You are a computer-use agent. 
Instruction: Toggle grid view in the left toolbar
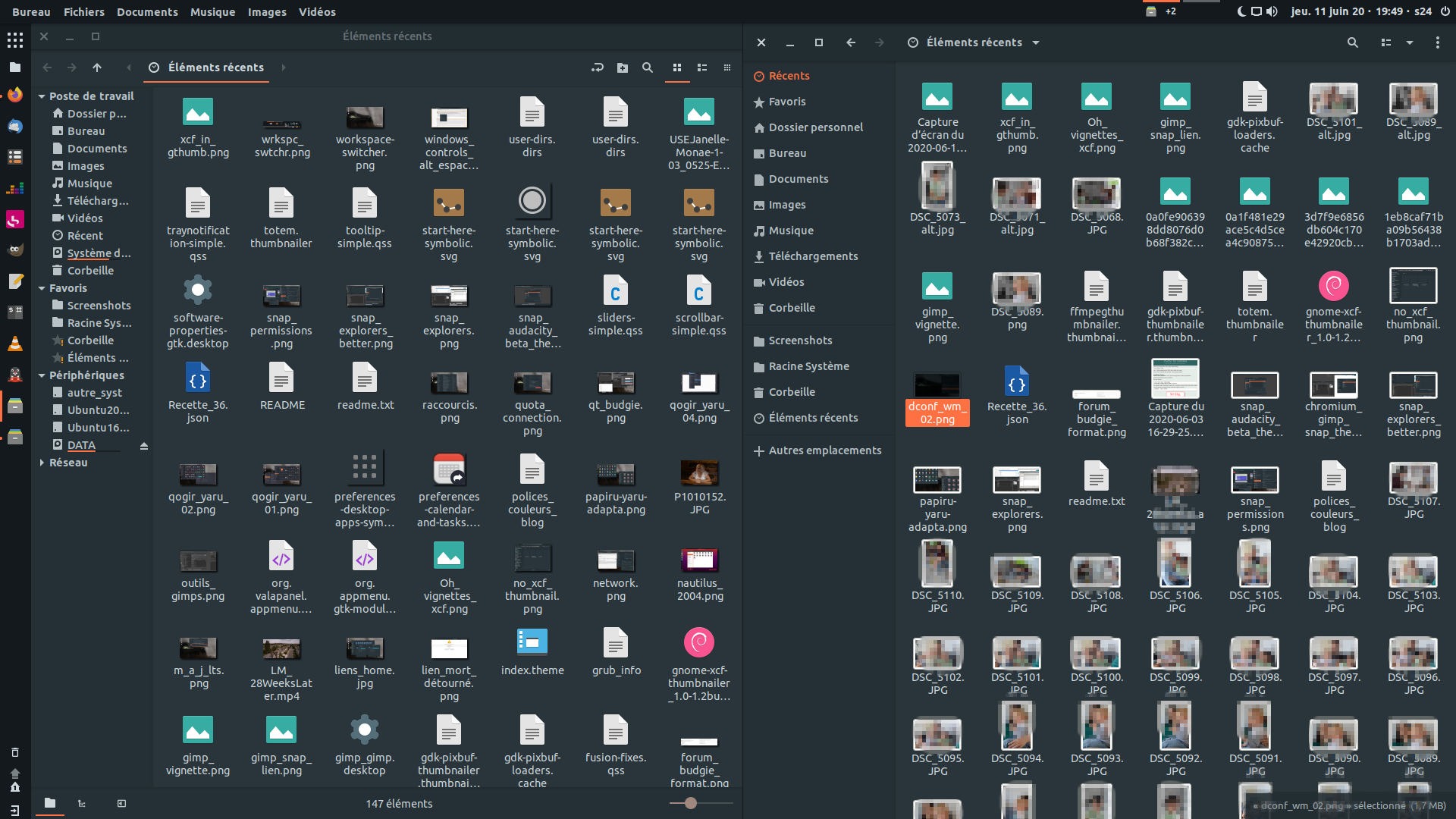point(676,67)
